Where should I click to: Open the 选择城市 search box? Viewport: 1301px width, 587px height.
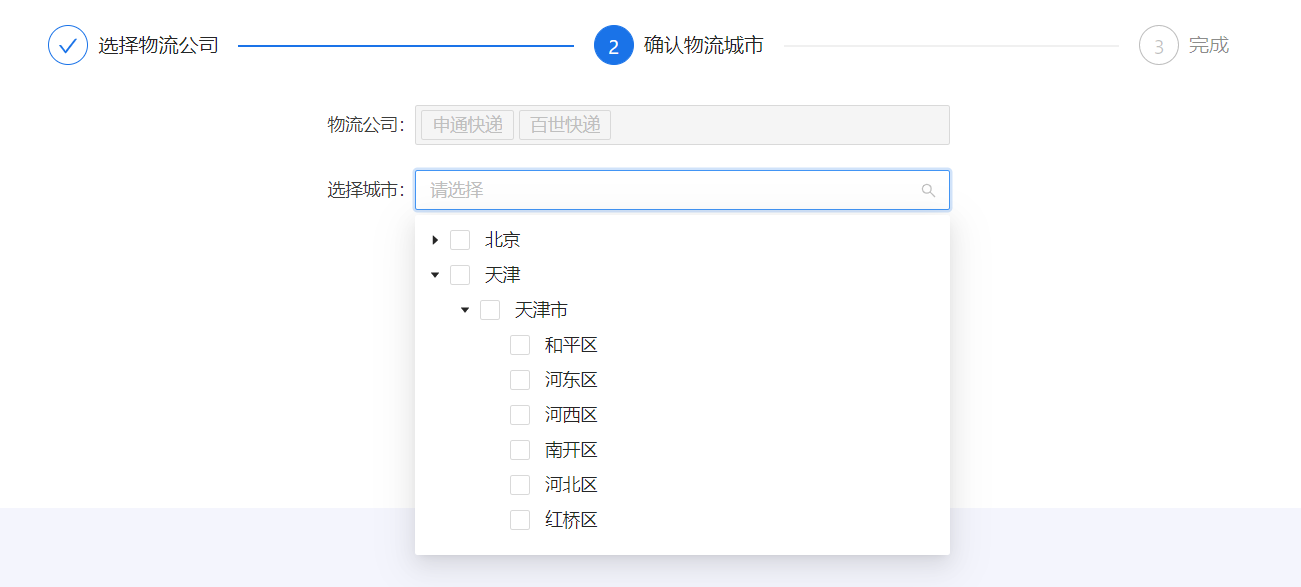pyautogui.click(x=682, y=190)
